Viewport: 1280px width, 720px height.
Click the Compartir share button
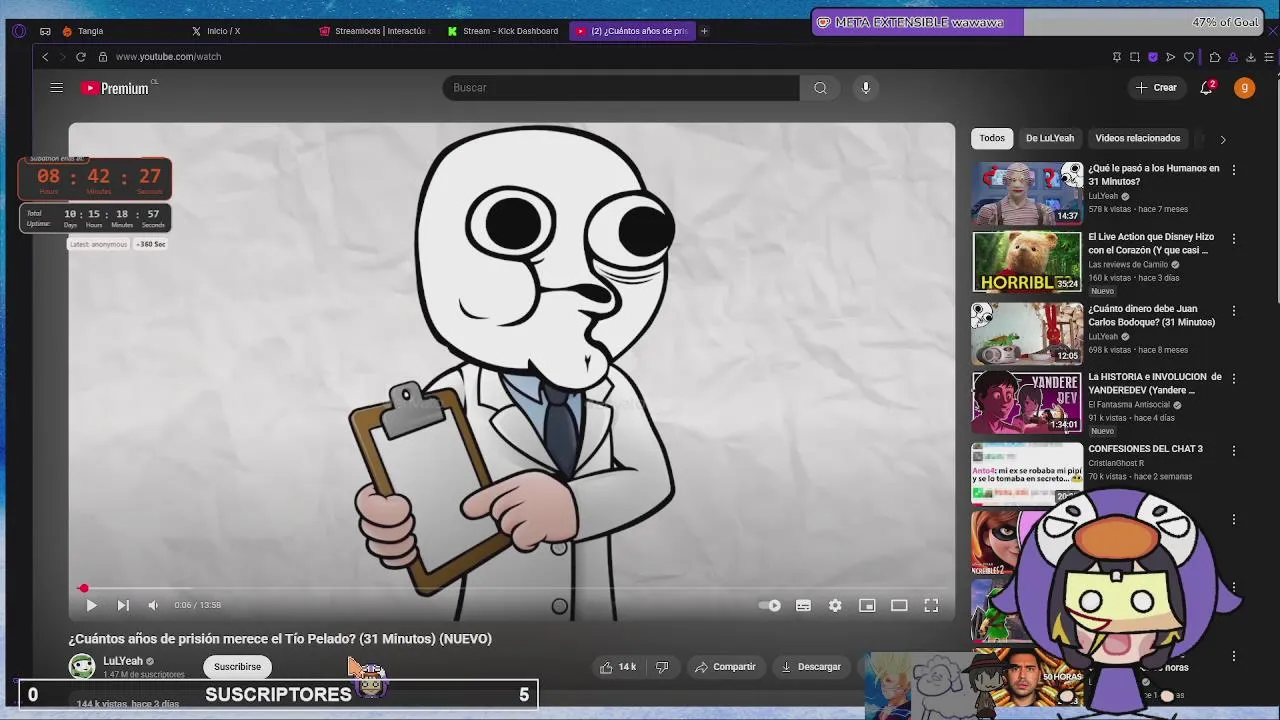pyautogui.click(x=725, y=667)
